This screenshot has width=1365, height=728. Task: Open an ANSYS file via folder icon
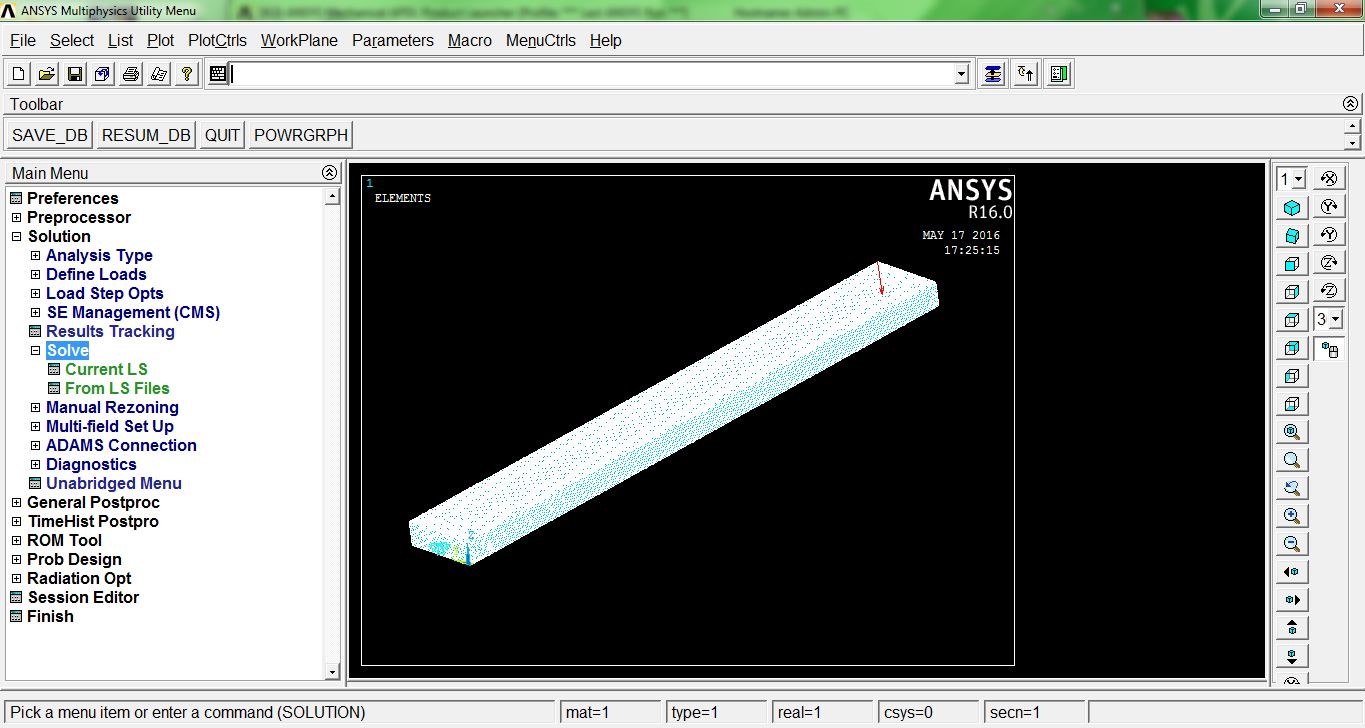click(x=47, y=74)
